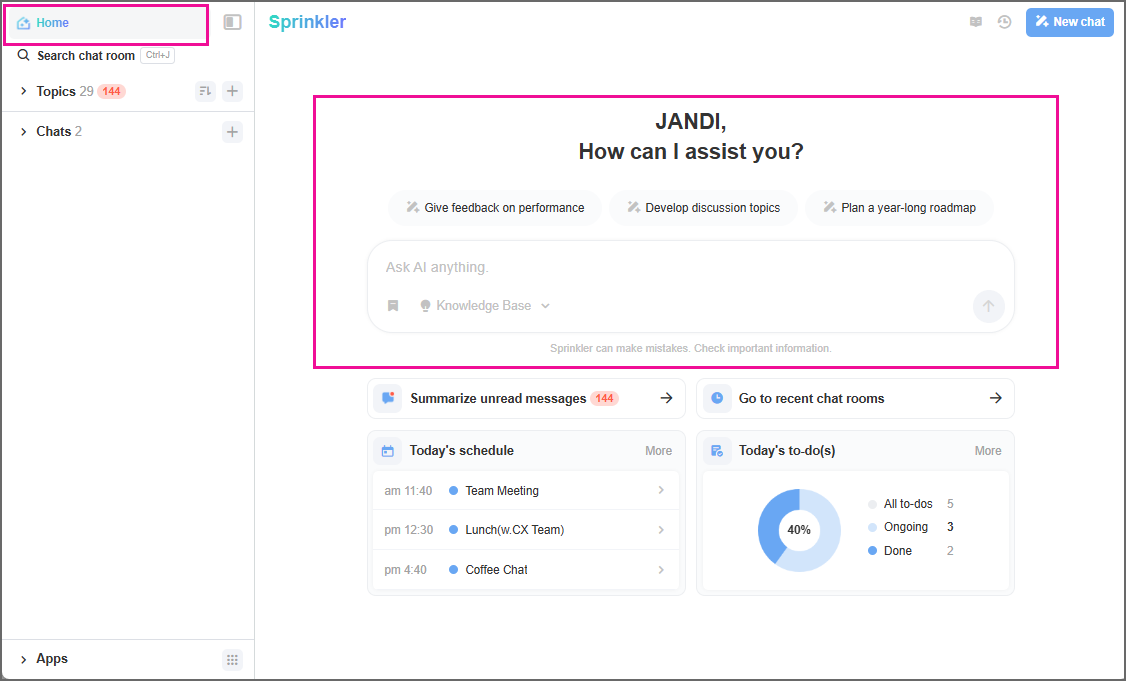
Task: Start a new chat with Chats plus icon
Action: (232, 131)
